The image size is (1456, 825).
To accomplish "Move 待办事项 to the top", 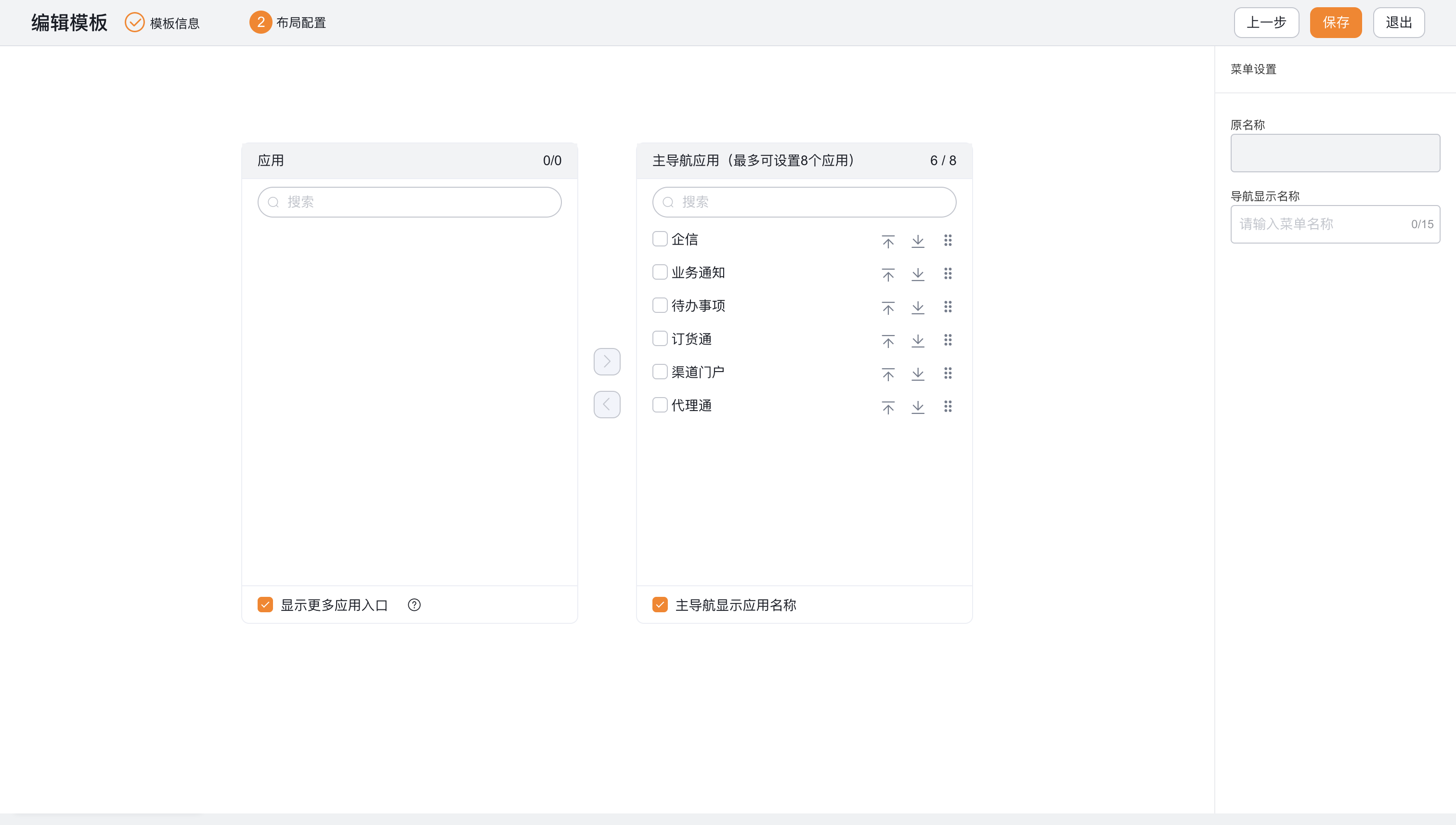I will pyautogui.click(x=887, y=308).
